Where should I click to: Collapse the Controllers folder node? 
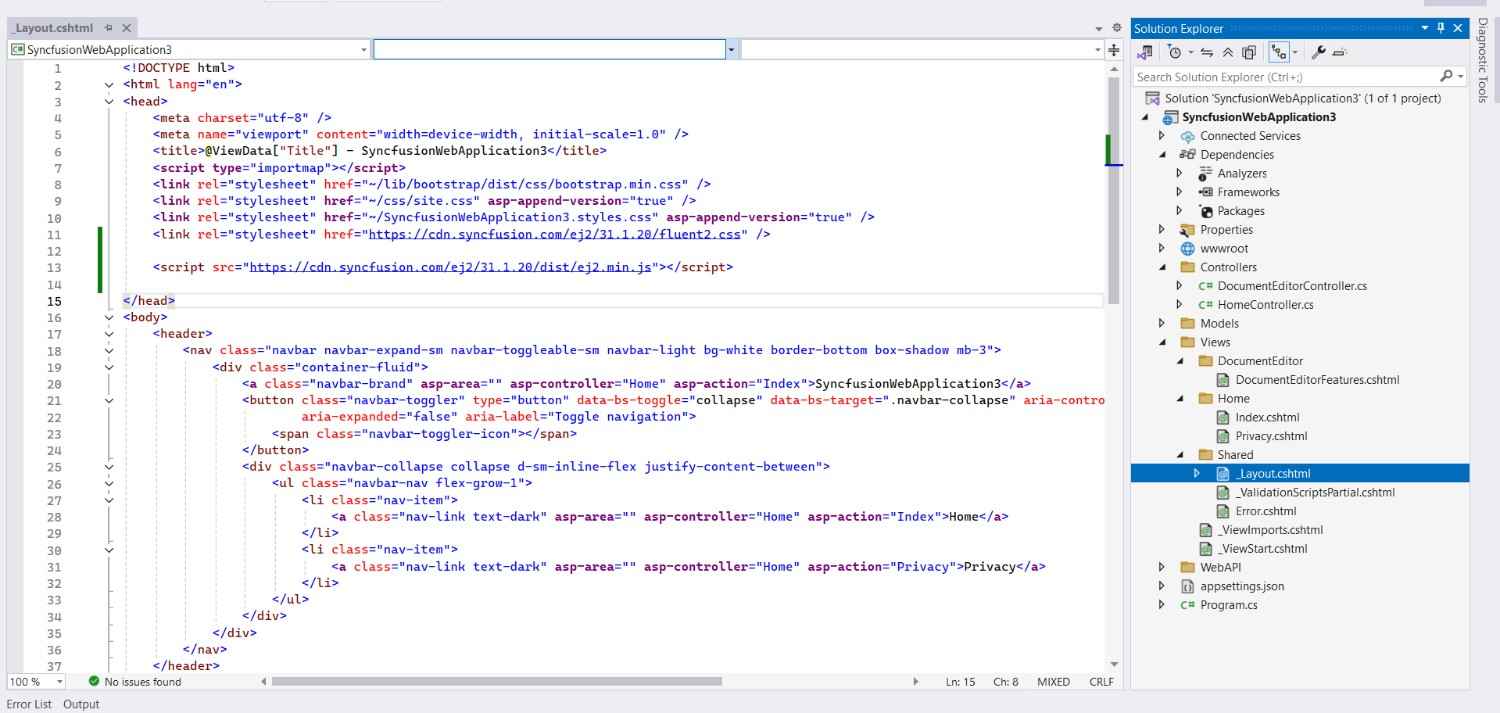click(x=1161, y=267)
